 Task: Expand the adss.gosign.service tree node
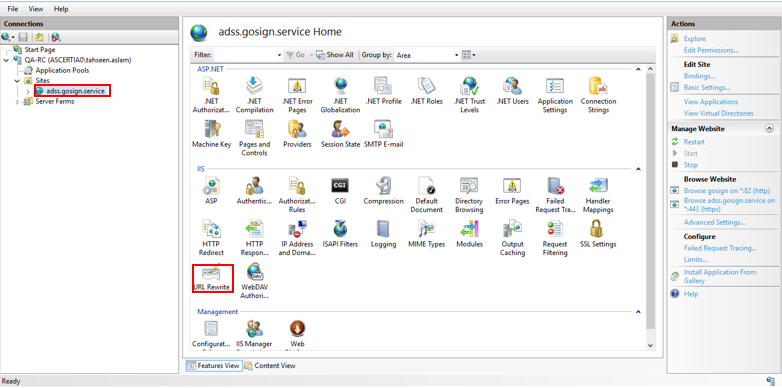[x=28, y=91]
